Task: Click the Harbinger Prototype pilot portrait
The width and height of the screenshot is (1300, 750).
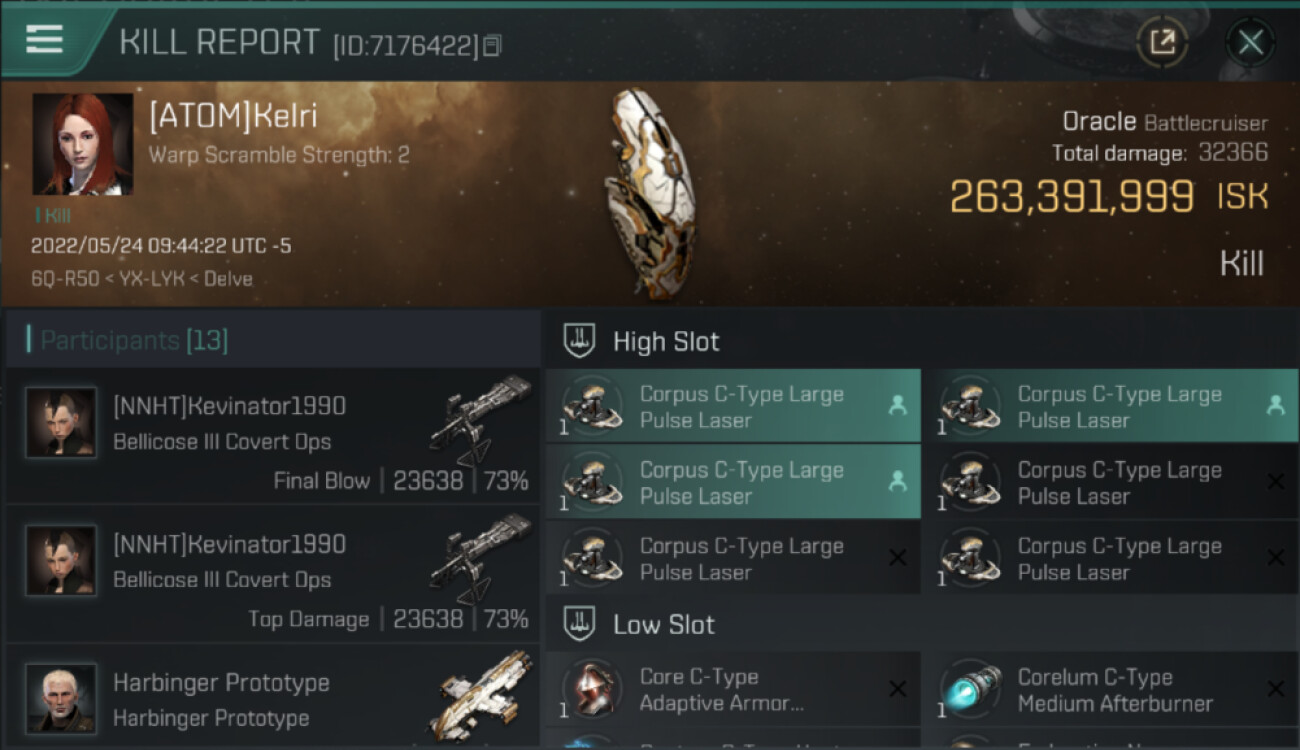Action: click(61, 697)
